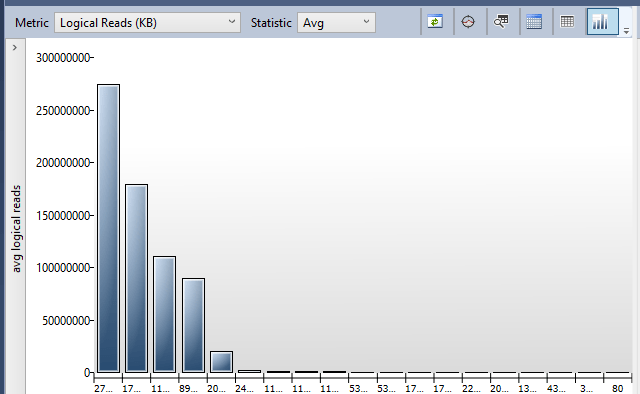Open the Metric dropdown showing Logical Reads (KB)

click(x=147, y=22)
